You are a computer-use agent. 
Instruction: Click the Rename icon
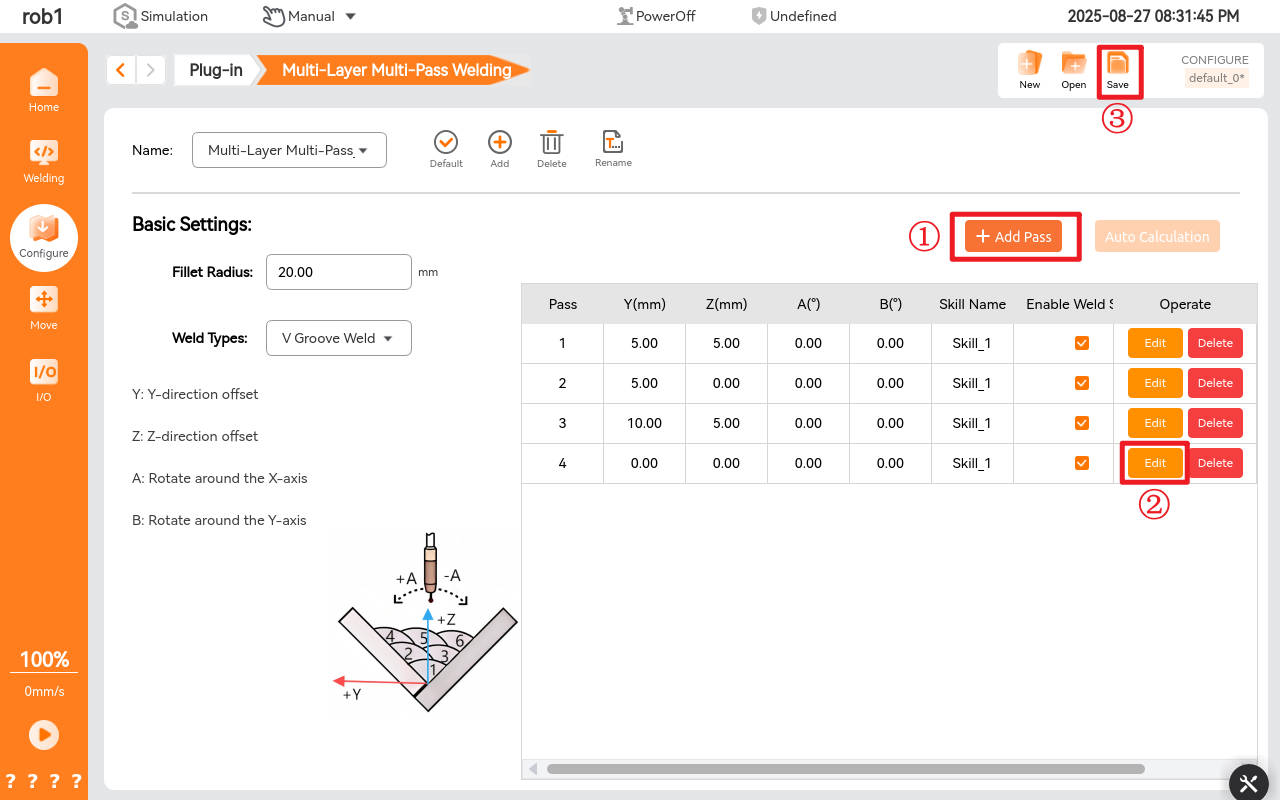pyautogui.click(x=613, y=145)
